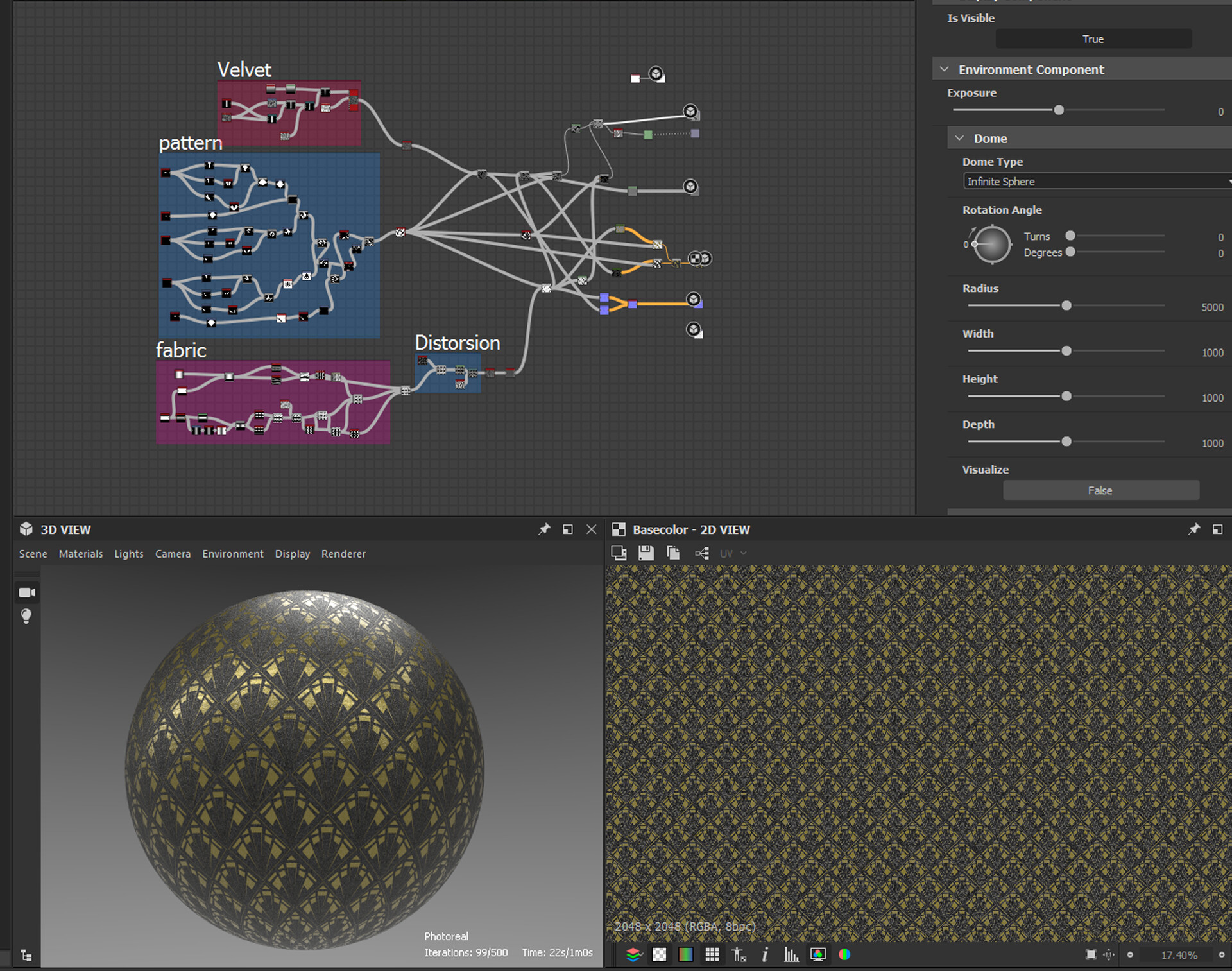Select the grid background toggle in 2D view
1232x971 pixels.
point(660,954)
